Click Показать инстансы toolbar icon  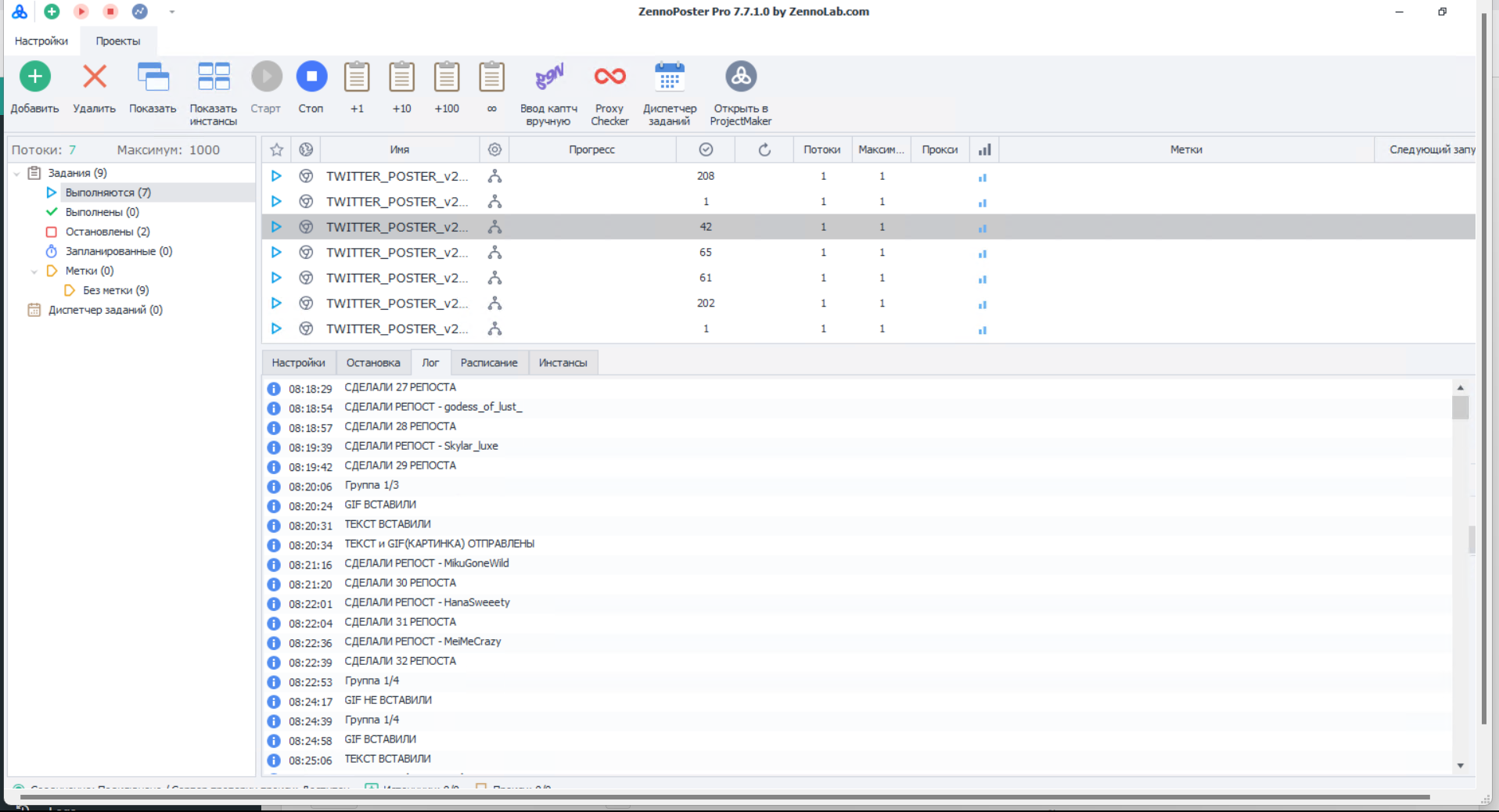(x=213, y=77)
